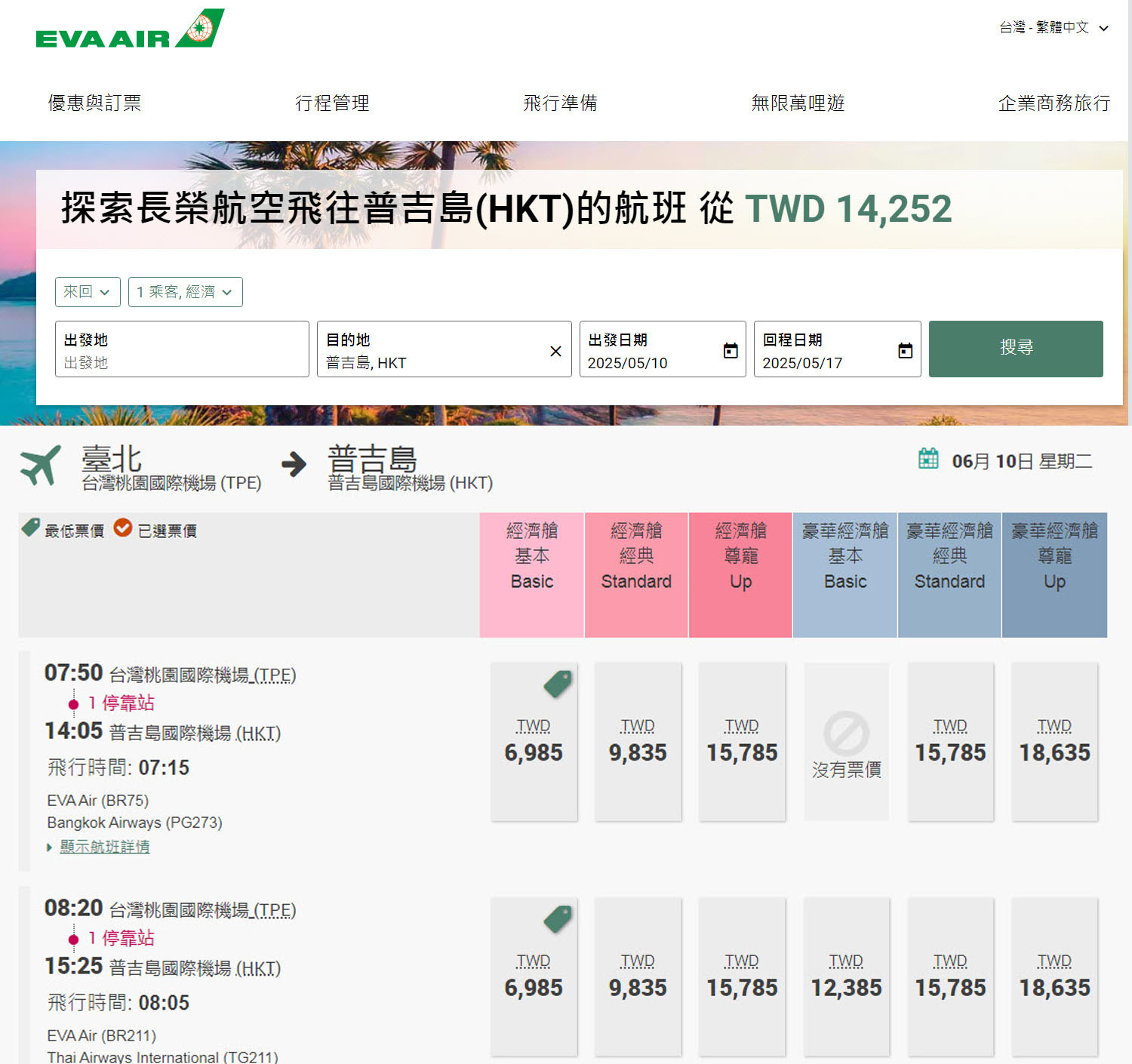Click the 已選票價 checkmark icon
This screenshot has height=1064, width=1132.
[123, 527]
